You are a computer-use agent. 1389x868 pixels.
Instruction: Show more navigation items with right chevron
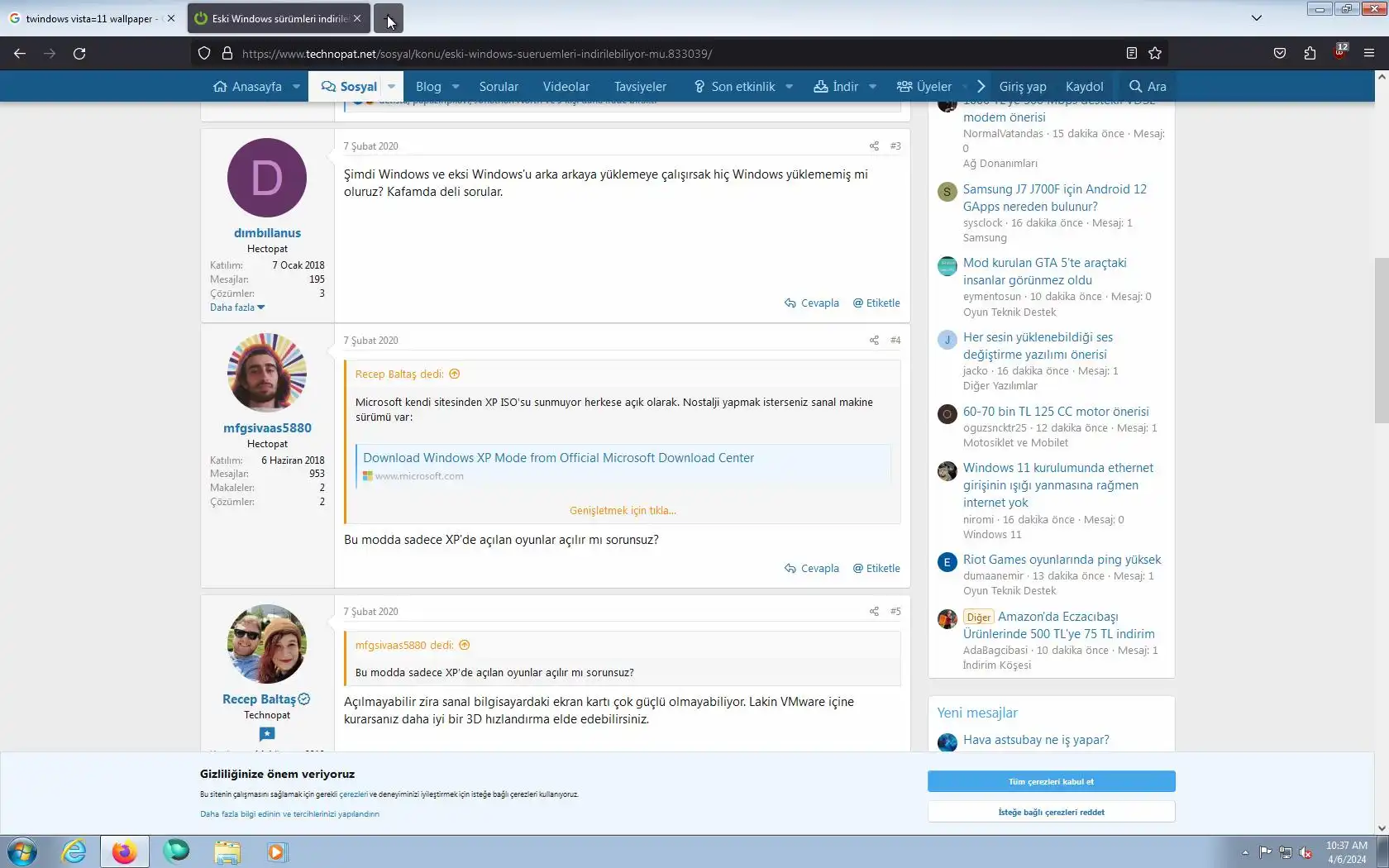click(x=981, y=86)
